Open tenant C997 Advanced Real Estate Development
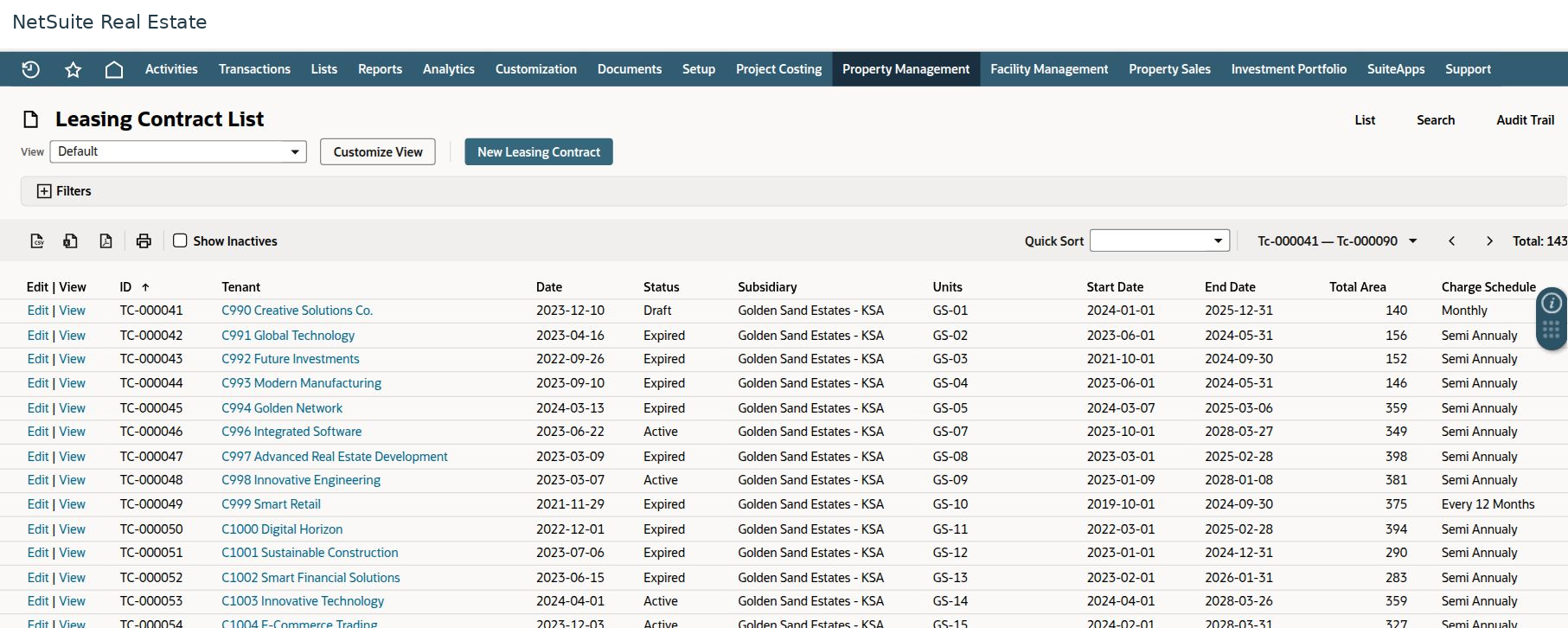Screen dimensions: 1568x628 click(x=335, y=457)
